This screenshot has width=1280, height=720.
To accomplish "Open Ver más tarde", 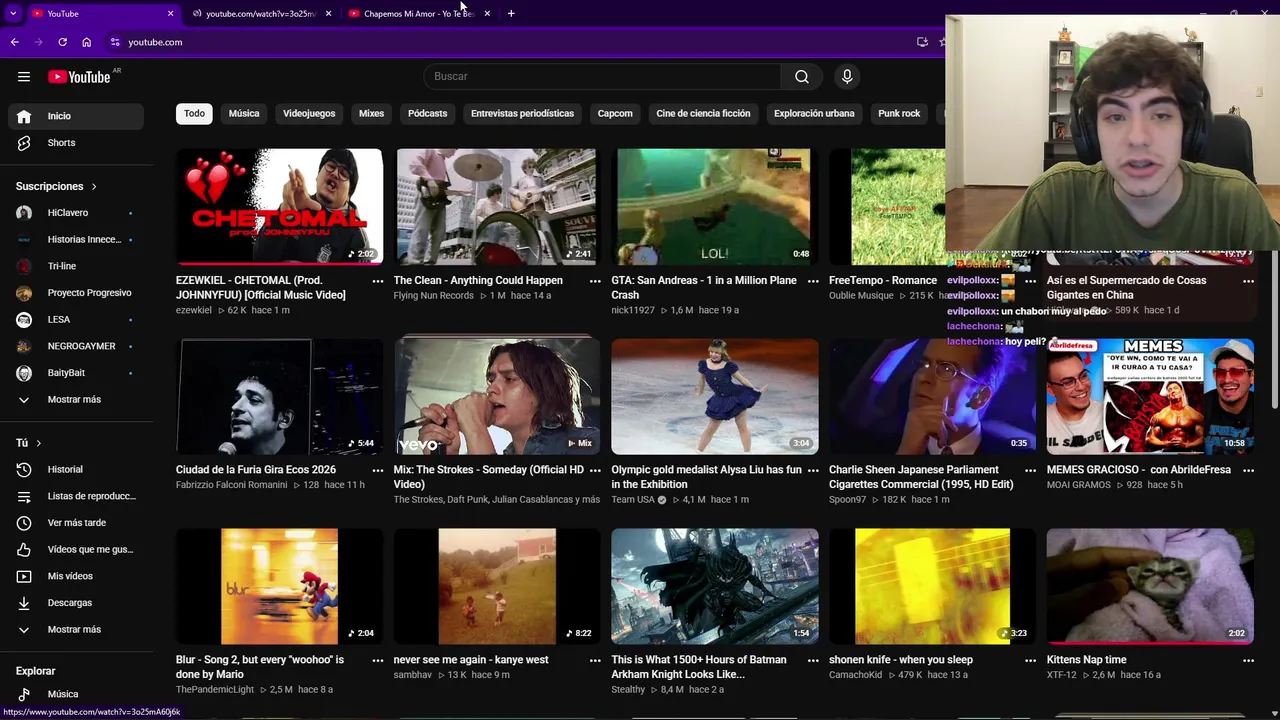I will coord(76,523).
